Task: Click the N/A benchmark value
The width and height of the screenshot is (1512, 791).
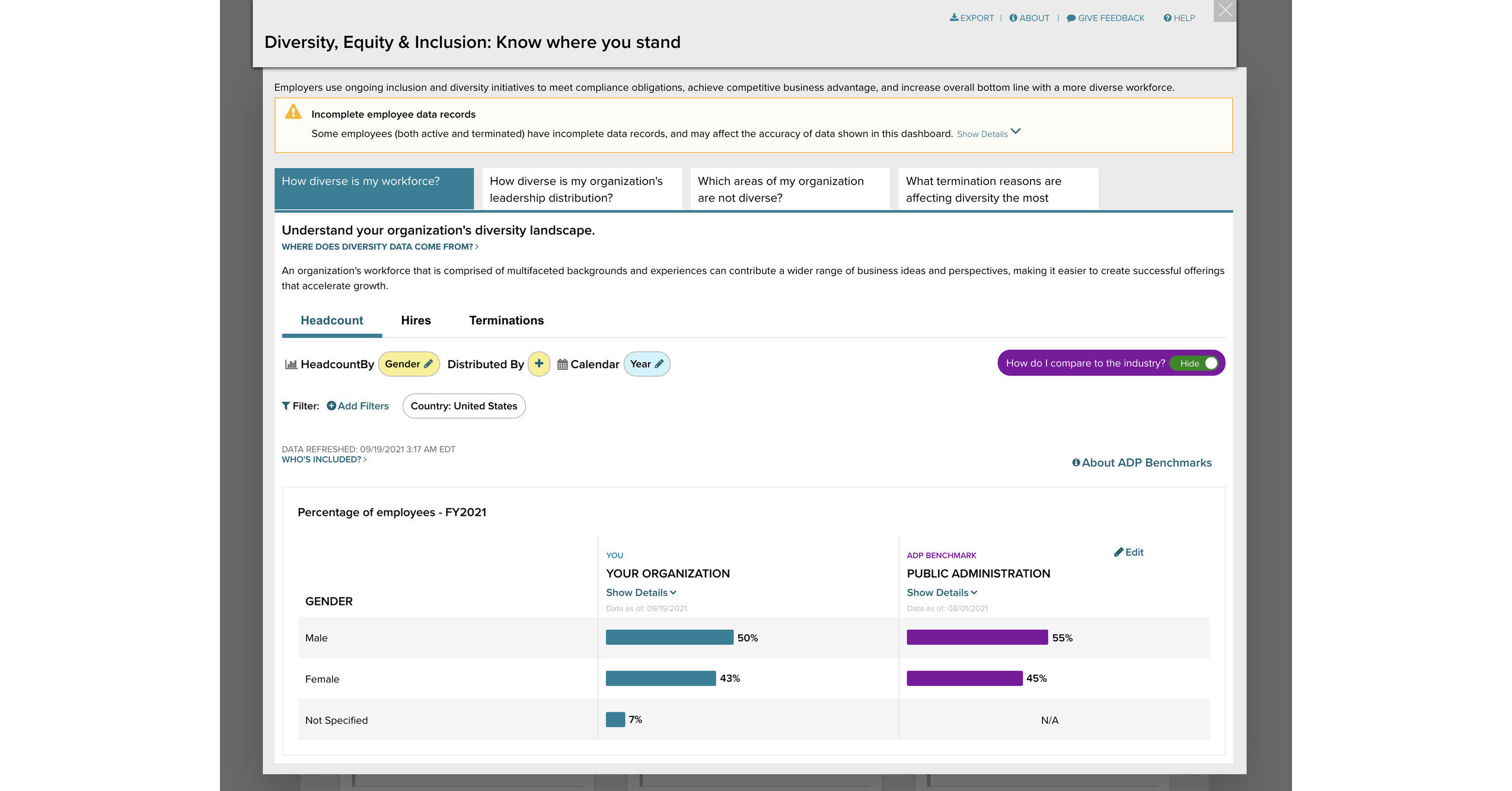Action: [x=1050, y=720]
